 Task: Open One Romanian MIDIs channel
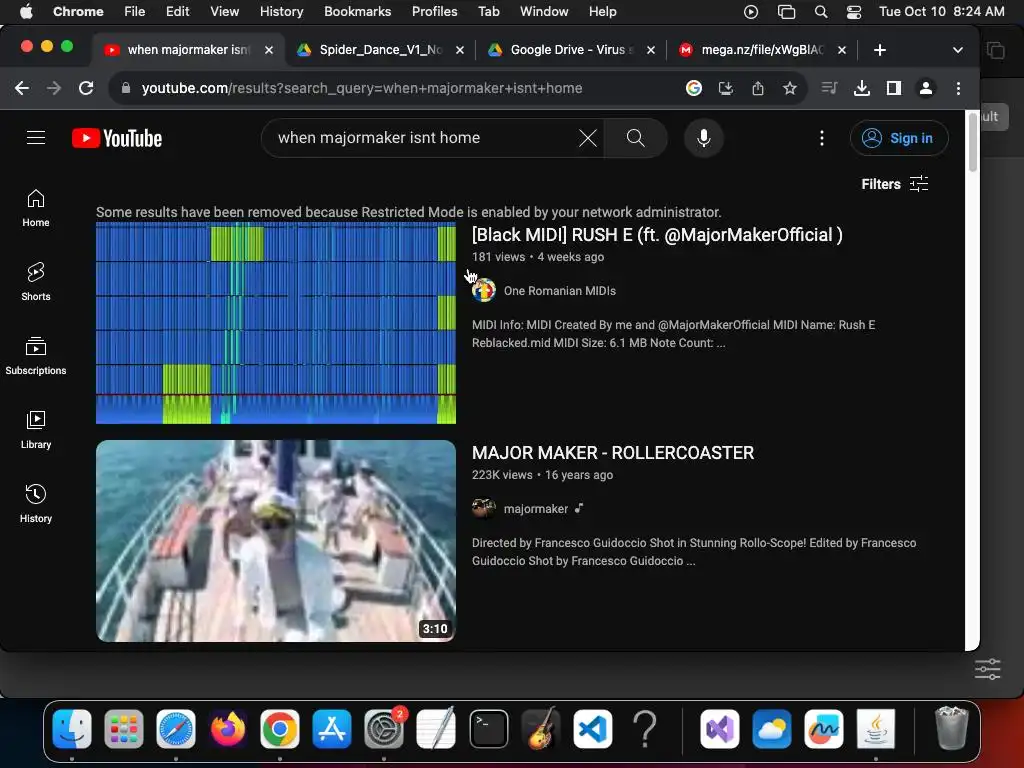tap(560, 291)
